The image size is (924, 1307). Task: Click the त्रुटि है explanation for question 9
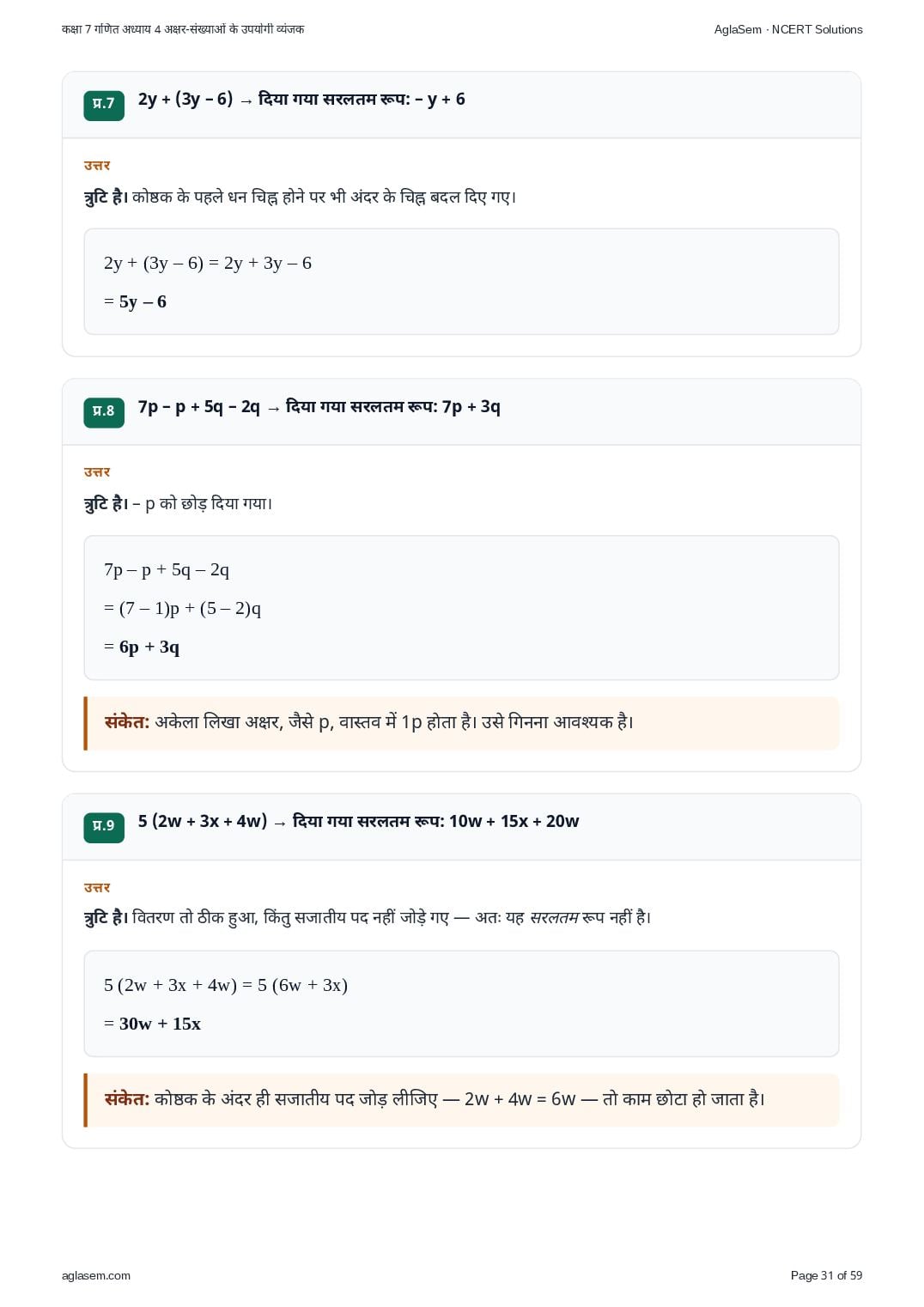point(368,918)
